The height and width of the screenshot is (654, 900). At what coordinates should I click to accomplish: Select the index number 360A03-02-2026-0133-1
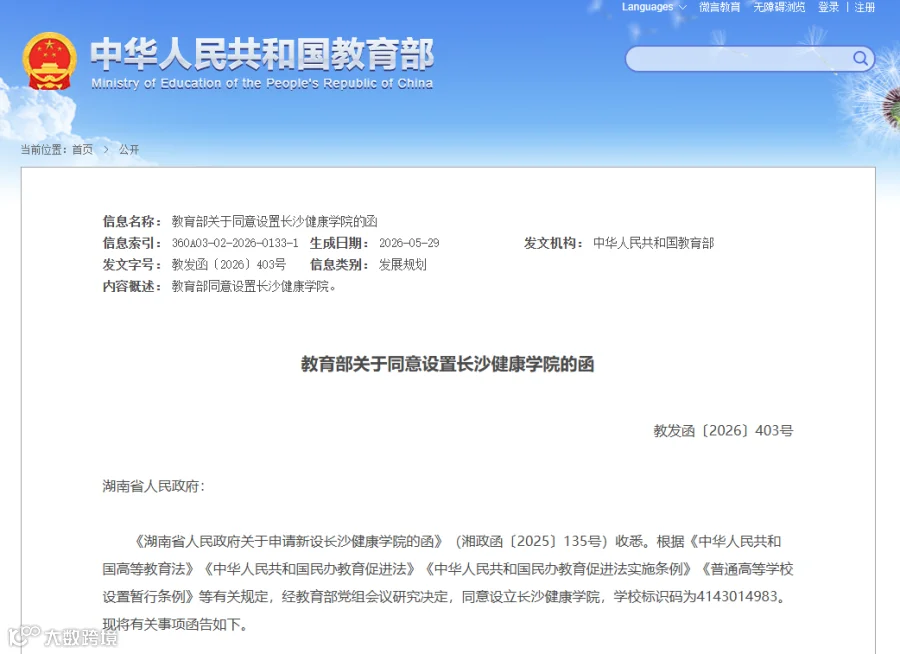pos(235,243)
